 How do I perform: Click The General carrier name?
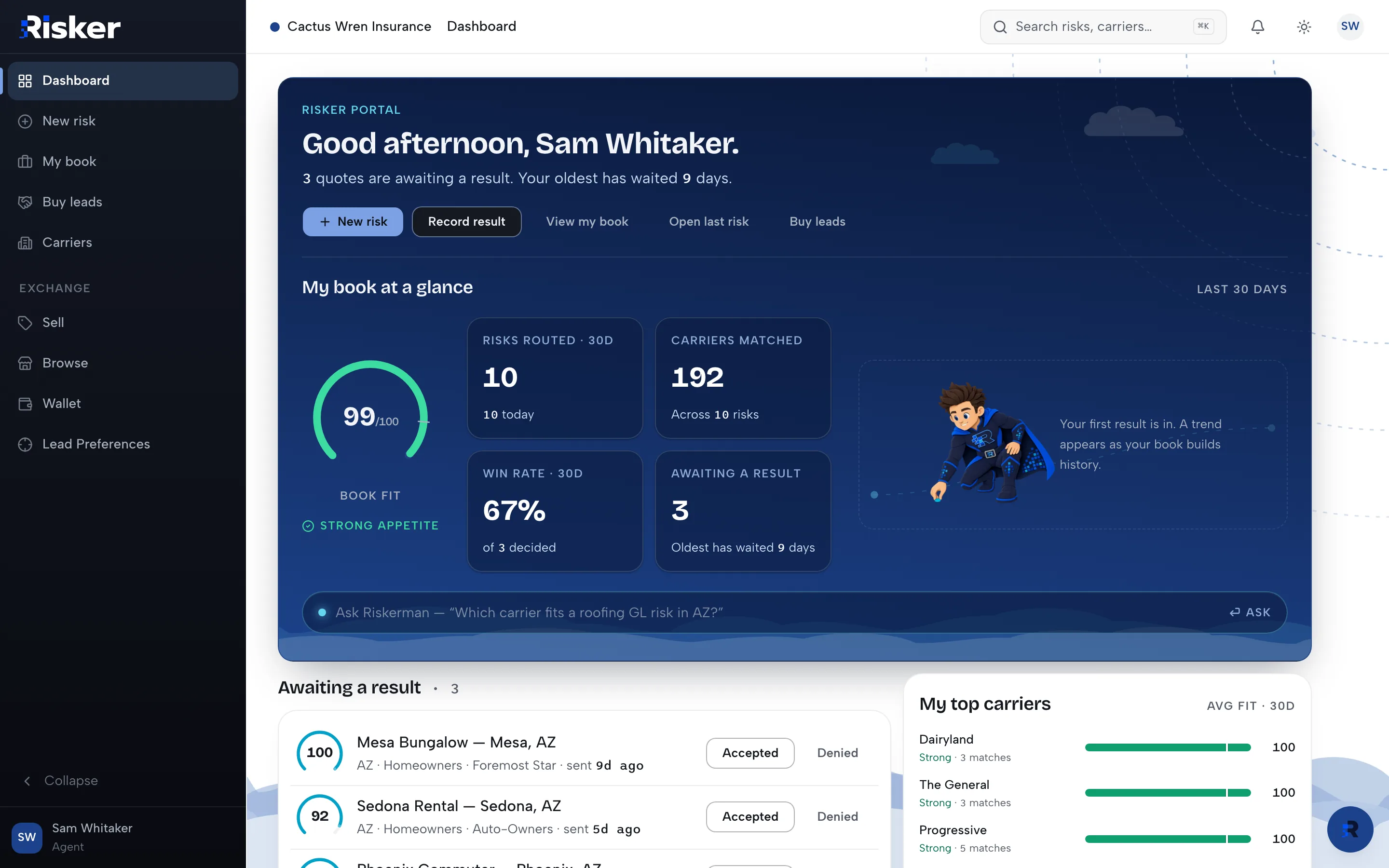tap(954, 785)
